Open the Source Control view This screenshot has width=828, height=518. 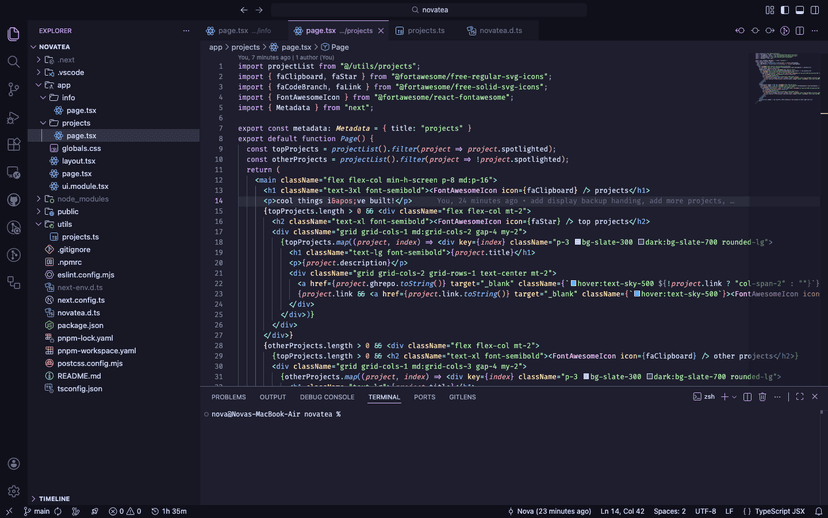[13, 90]
